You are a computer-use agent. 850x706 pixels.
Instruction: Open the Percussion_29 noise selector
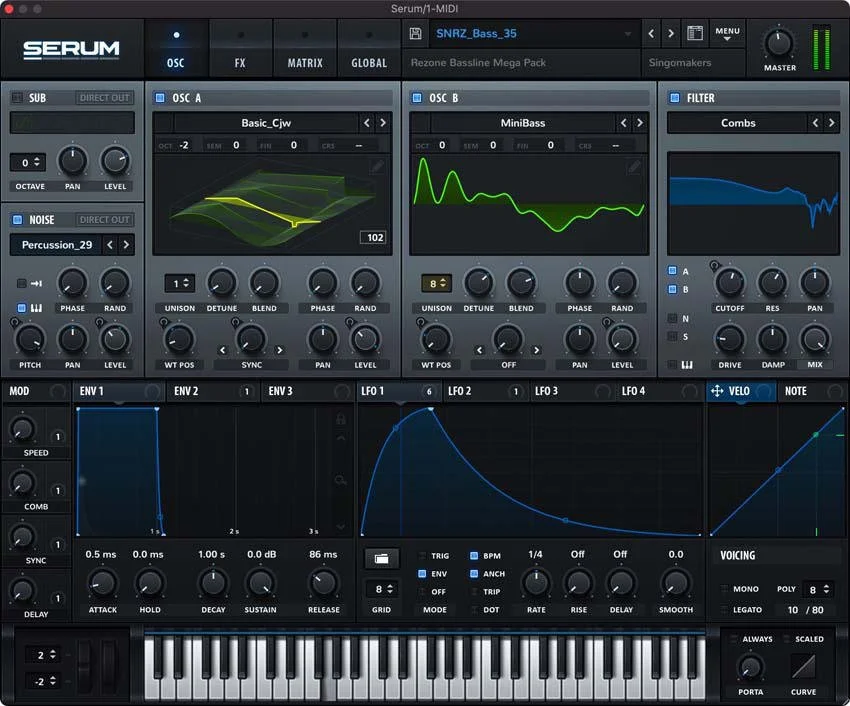coord(56,245)
